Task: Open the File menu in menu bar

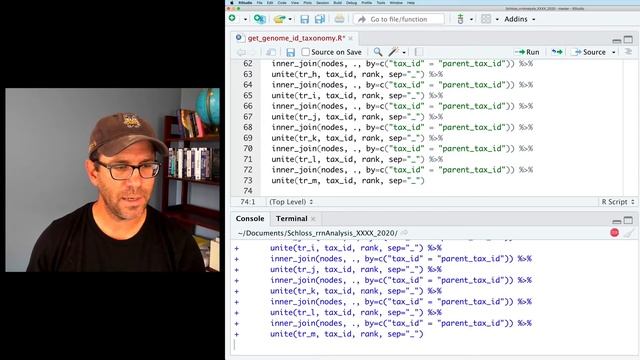Action: (260, 2)
